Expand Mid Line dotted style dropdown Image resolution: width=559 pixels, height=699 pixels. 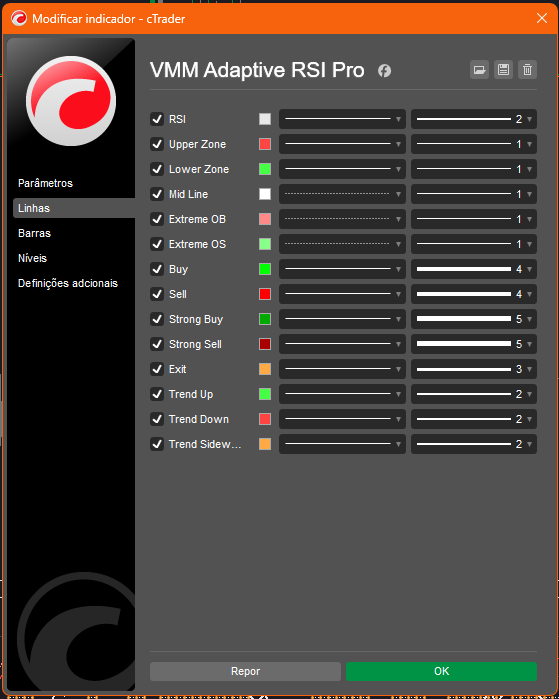(x=342, y=194)
